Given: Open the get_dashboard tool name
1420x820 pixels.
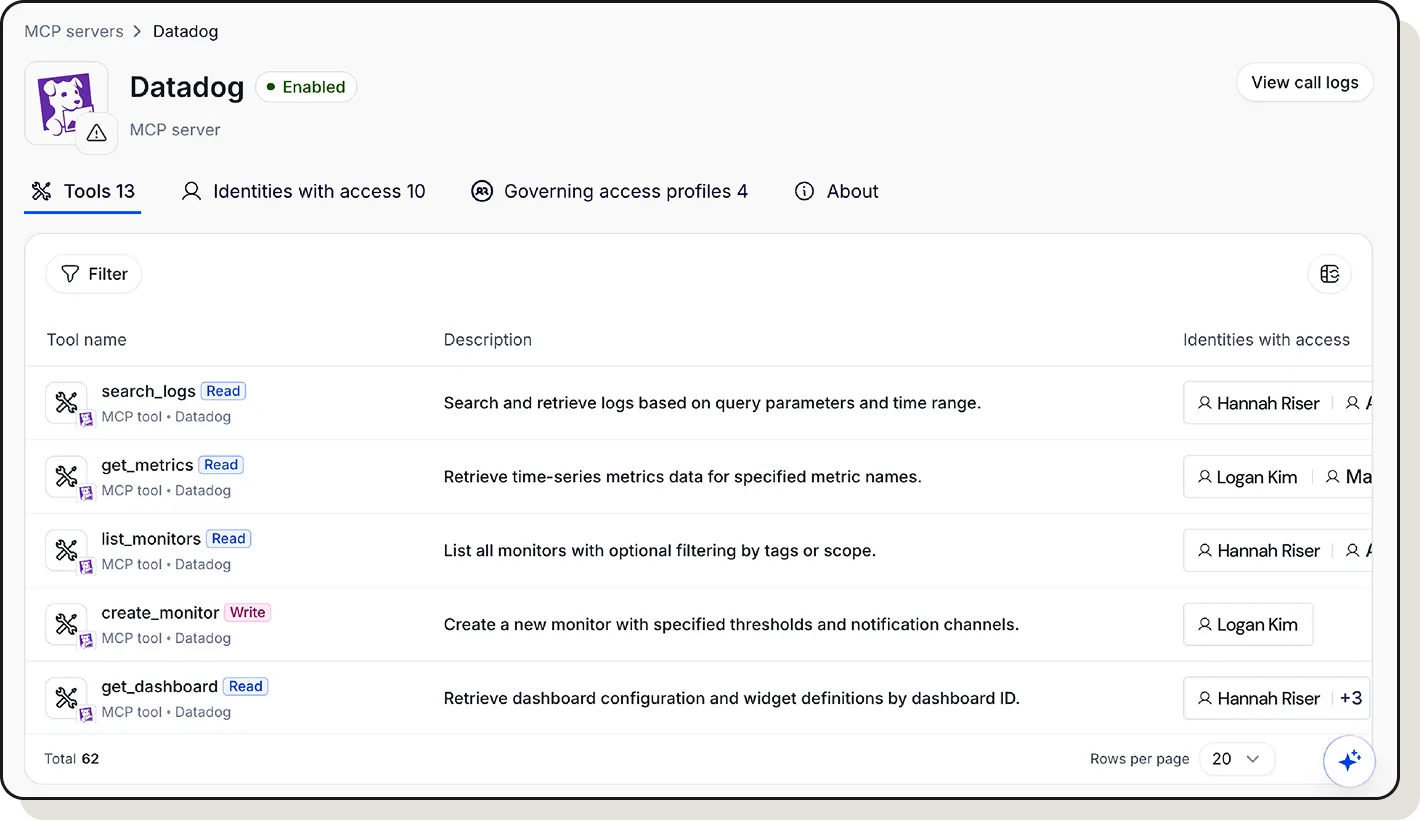Looking at the screenshot, I should [x=159, y=687].
